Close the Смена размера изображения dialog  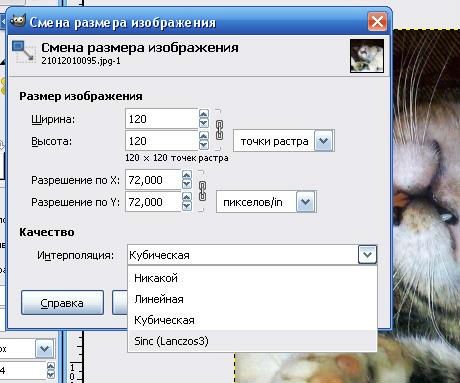click(x=377, y=22)
